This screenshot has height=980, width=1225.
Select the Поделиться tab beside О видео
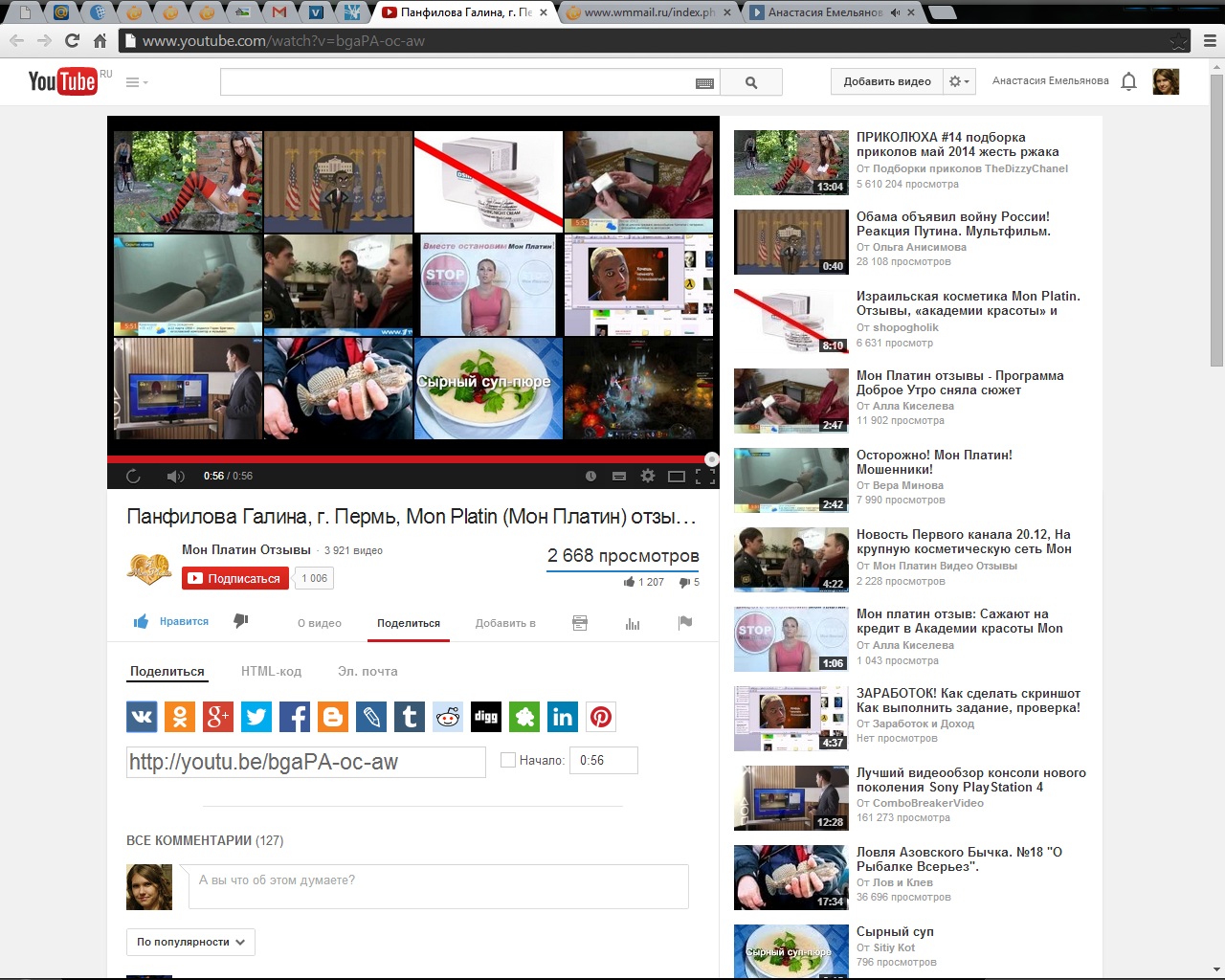pos(409,623)
